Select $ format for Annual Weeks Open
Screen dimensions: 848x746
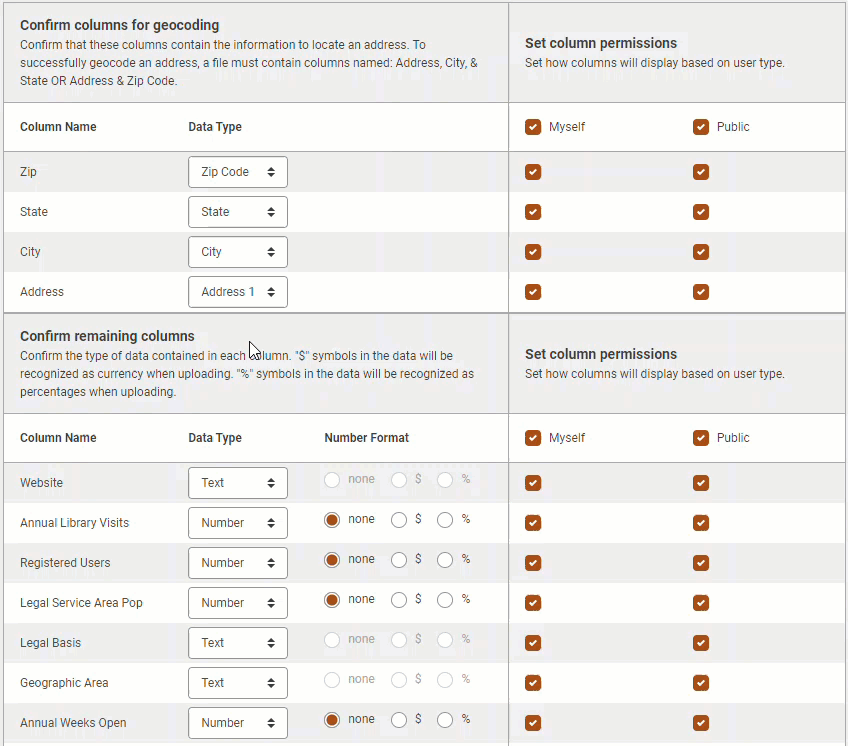(399, 720)
